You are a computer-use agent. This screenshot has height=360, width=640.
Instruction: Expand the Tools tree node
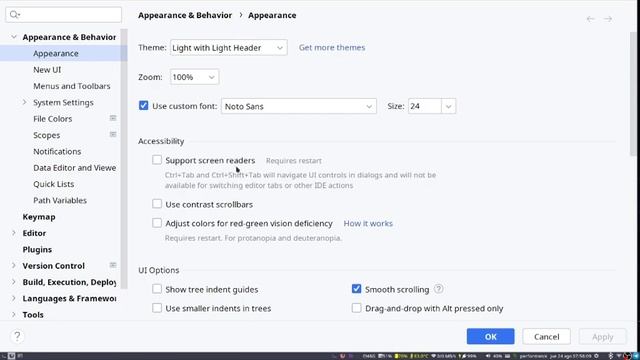14,315
